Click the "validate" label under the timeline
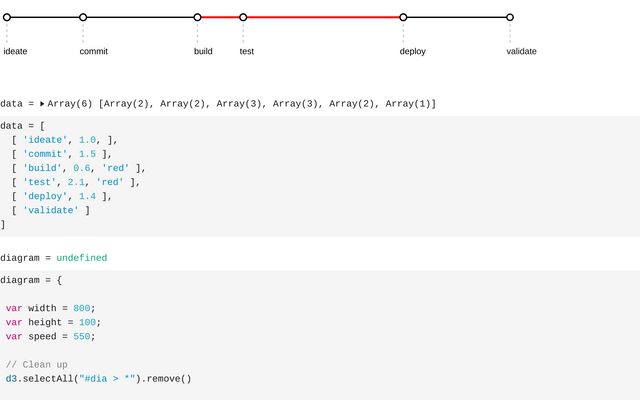This screenshot has height=400, width=640. tap(521, 51)
